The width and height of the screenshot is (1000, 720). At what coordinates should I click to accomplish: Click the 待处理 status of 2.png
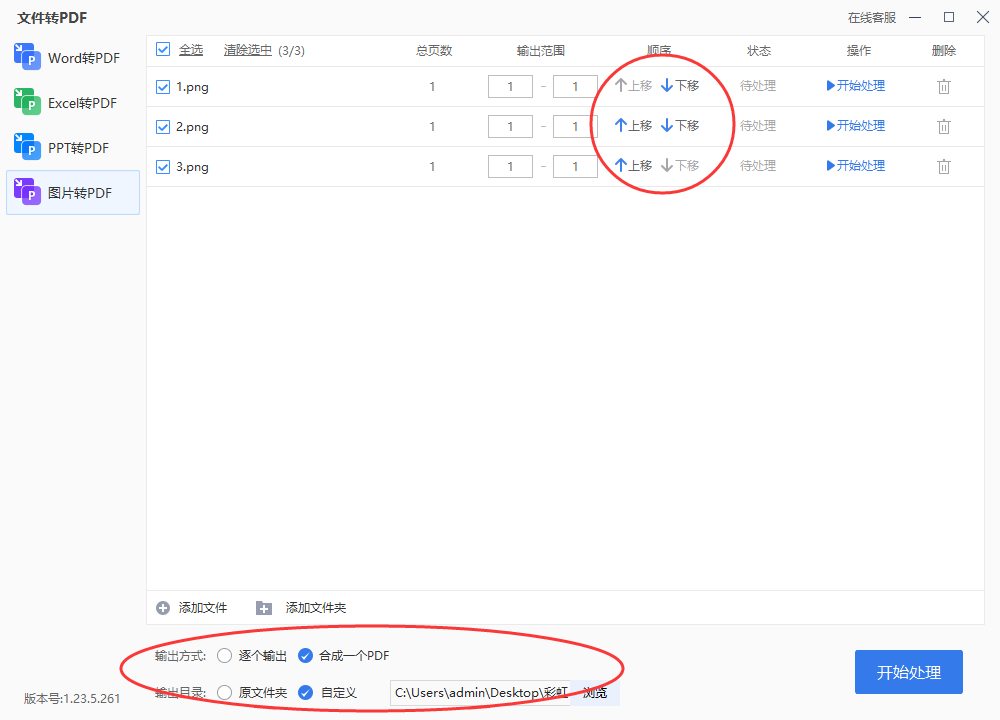coord(758,126)
